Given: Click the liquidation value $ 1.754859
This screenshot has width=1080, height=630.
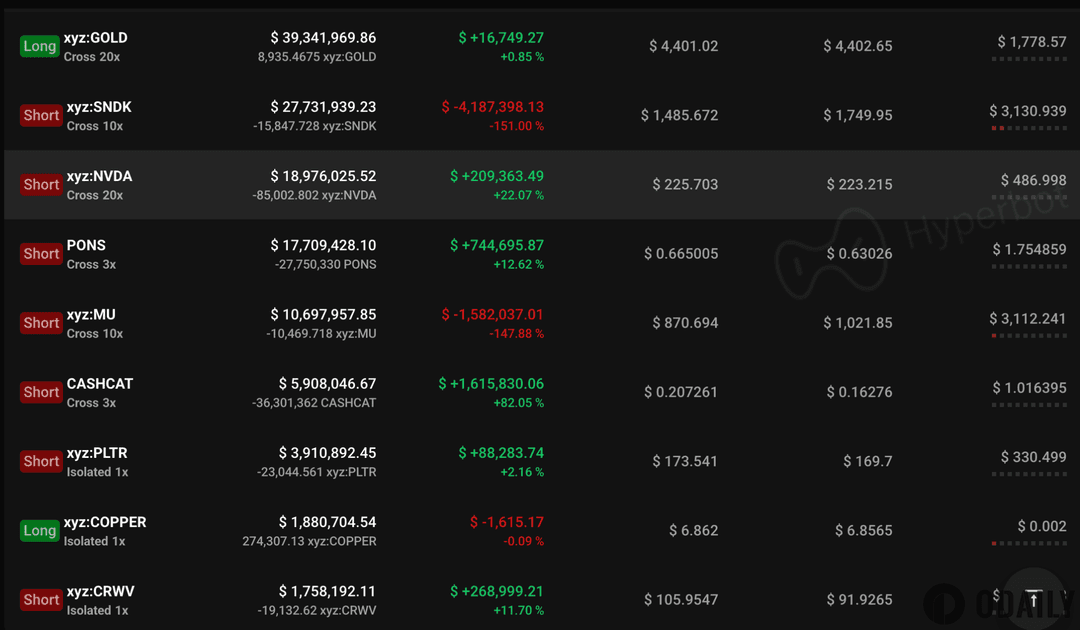Looking at the screenshot, I should click(1029, 250).
